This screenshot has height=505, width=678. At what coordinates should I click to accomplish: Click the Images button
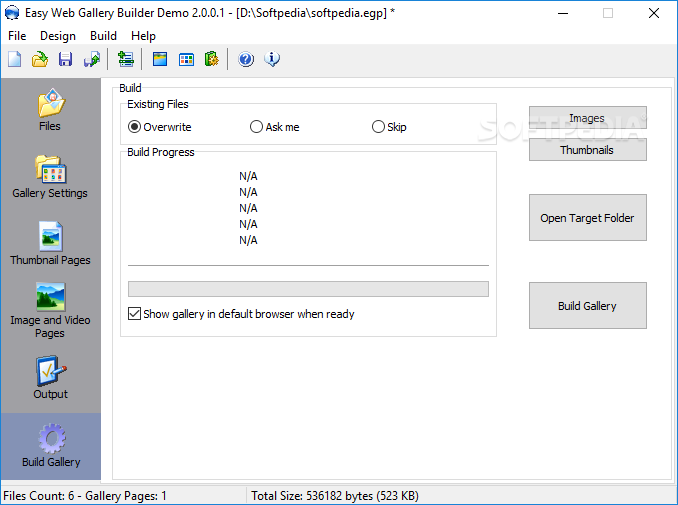[588, 118]
